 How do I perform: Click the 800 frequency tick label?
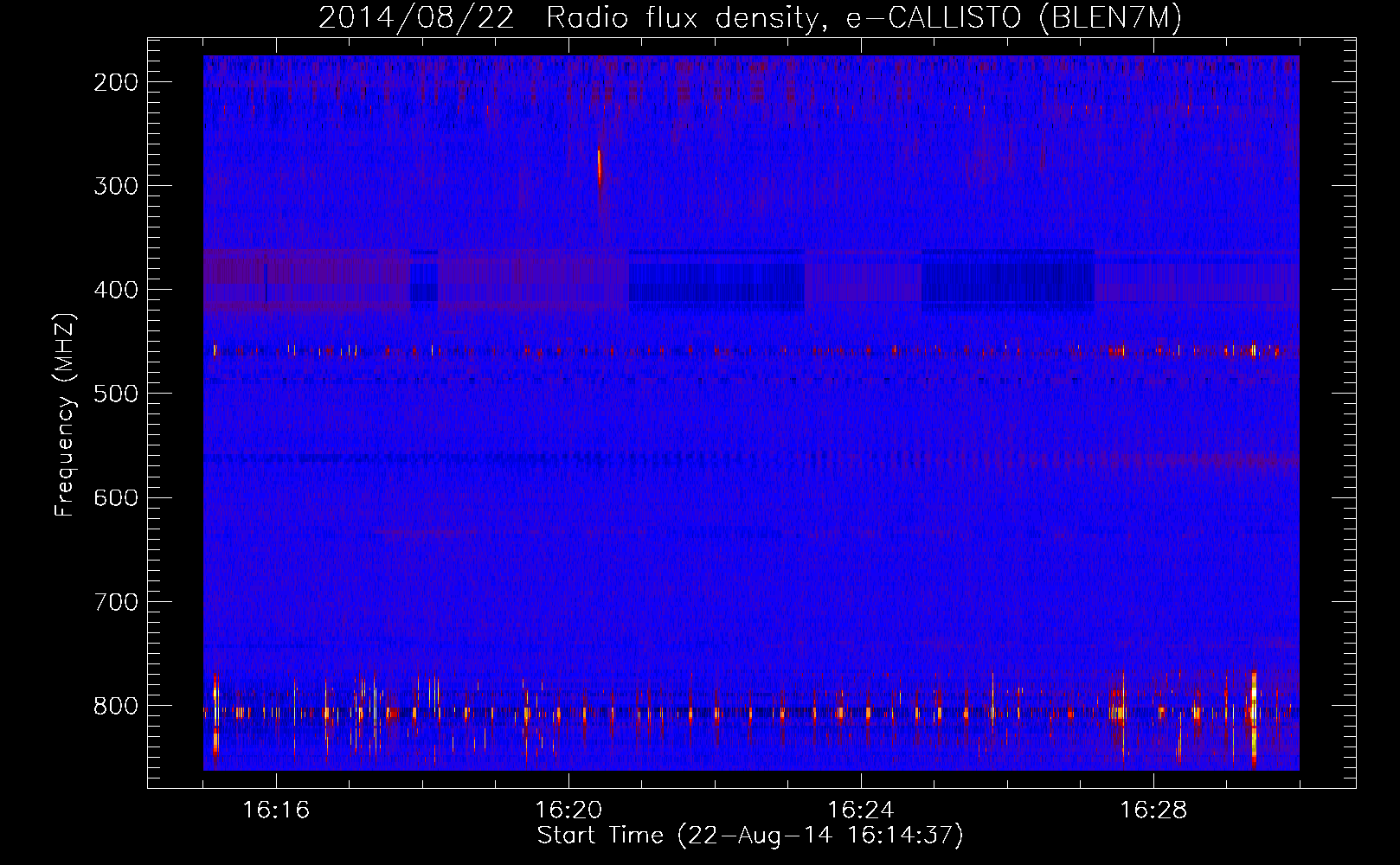point(115,706)
